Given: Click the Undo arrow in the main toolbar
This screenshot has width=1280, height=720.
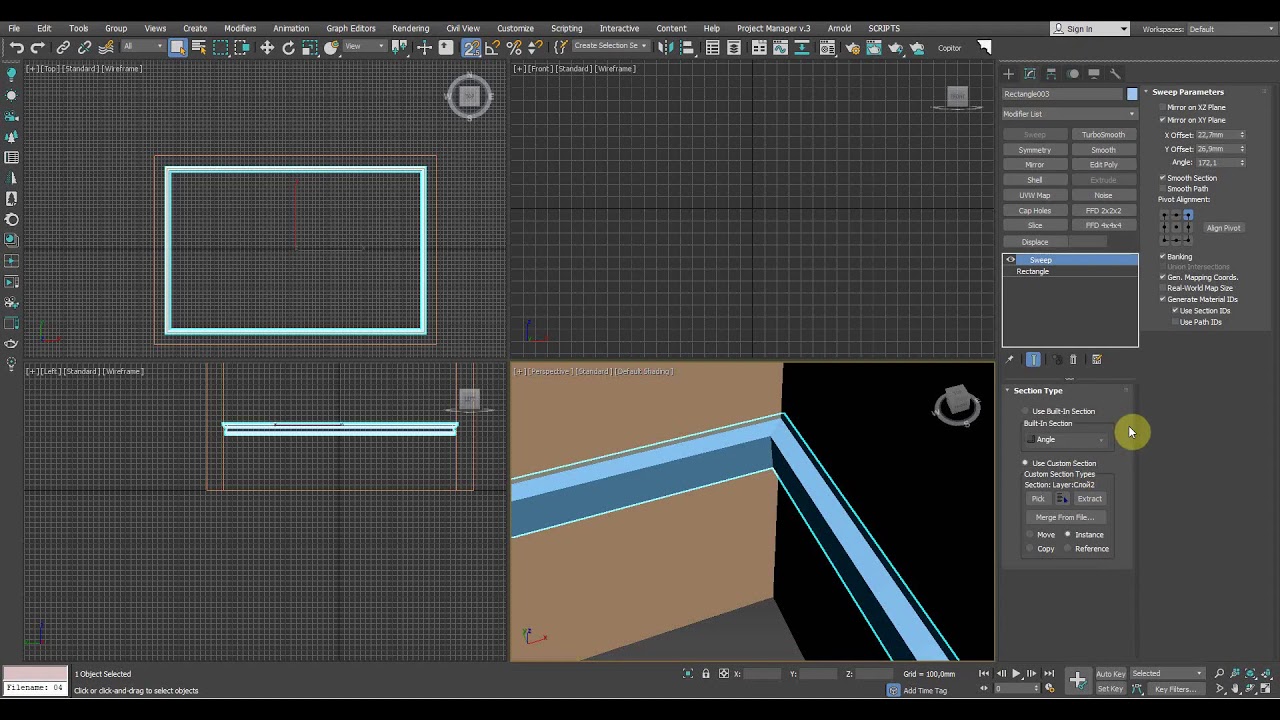Looking at the screenshot, I should coord(17,48).
